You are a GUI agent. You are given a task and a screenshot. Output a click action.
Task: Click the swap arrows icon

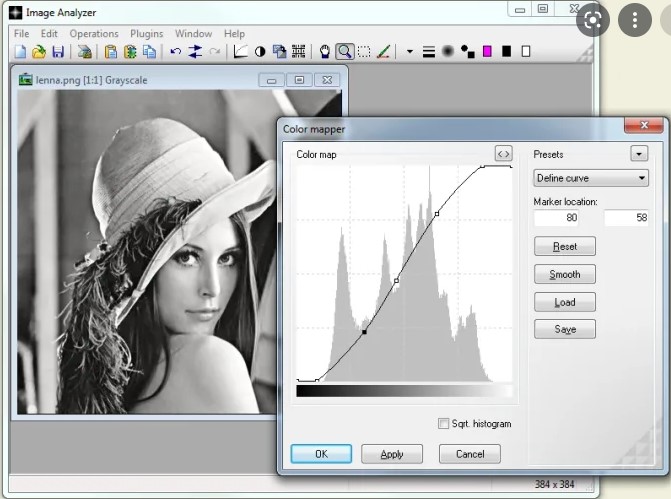tap(195, 52)
